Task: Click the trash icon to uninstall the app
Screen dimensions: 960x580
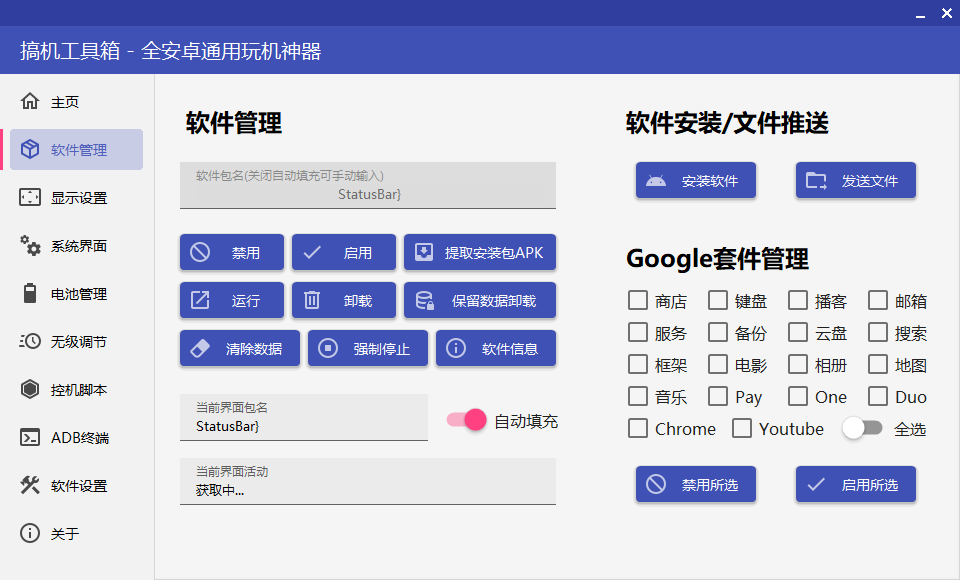Action: coord(313,299)
